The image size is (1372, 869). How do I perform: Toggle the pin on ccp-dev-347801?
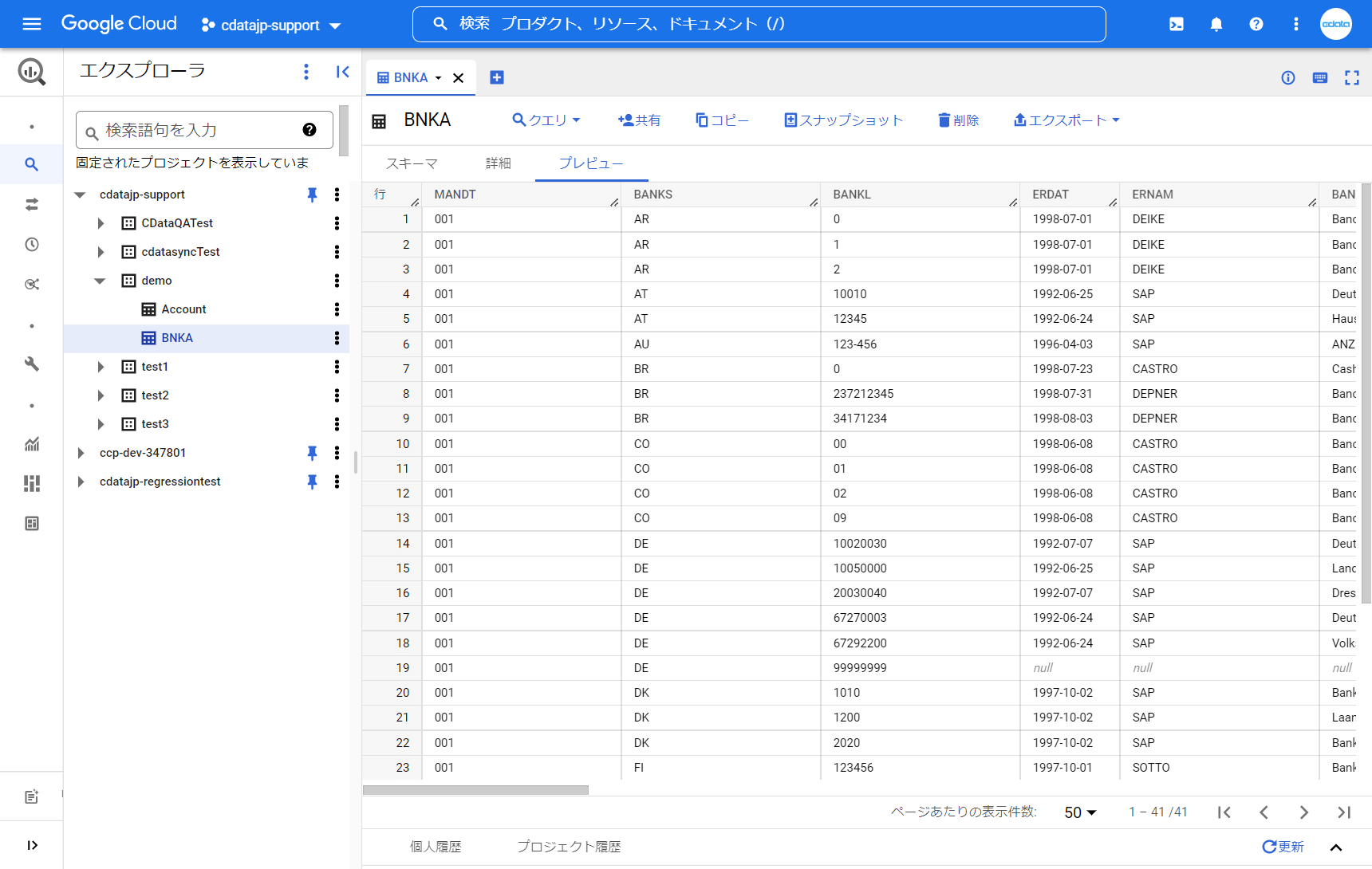click(312, 452)
